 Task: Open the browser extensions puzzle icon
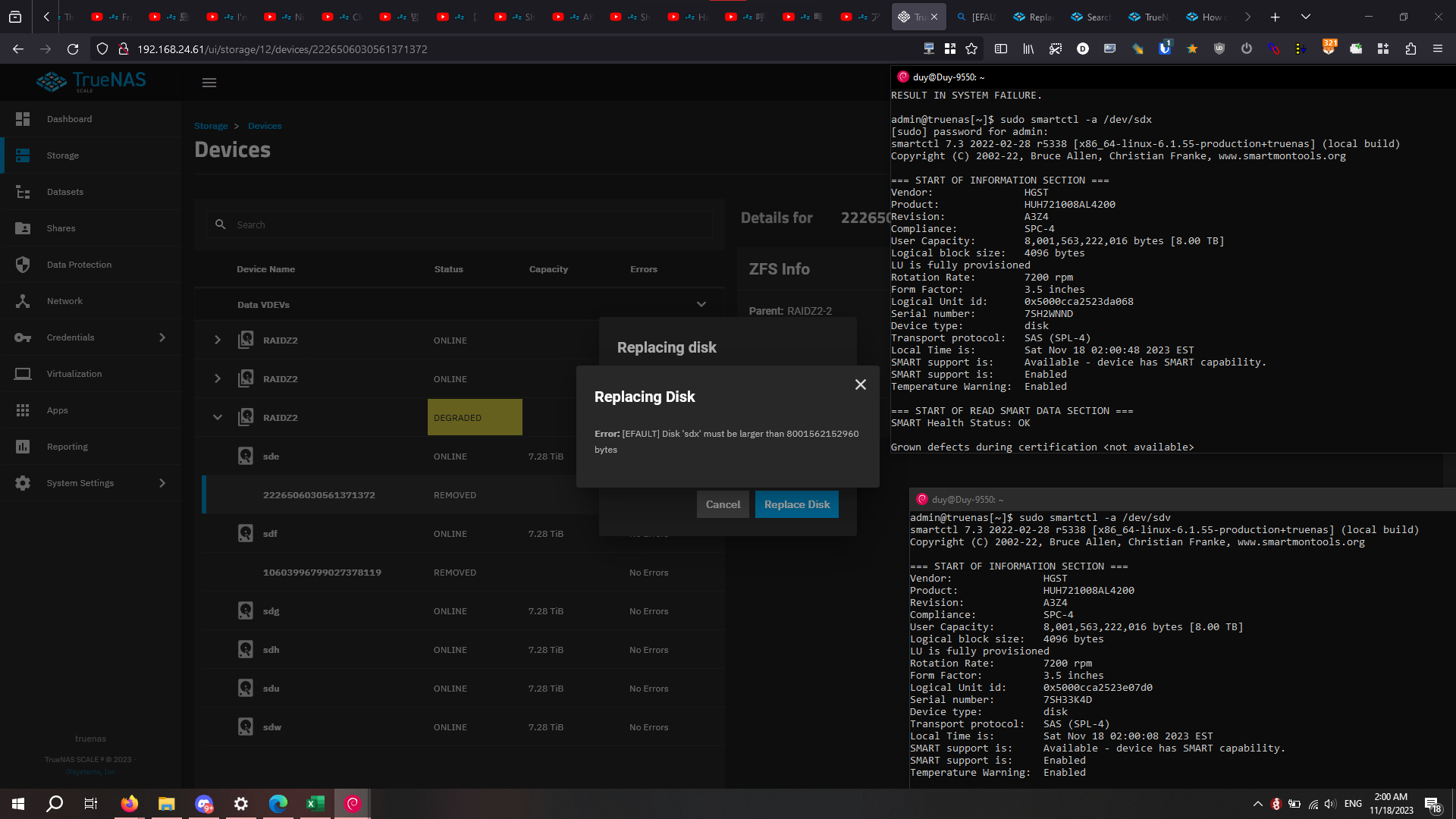click(1410, 49)
